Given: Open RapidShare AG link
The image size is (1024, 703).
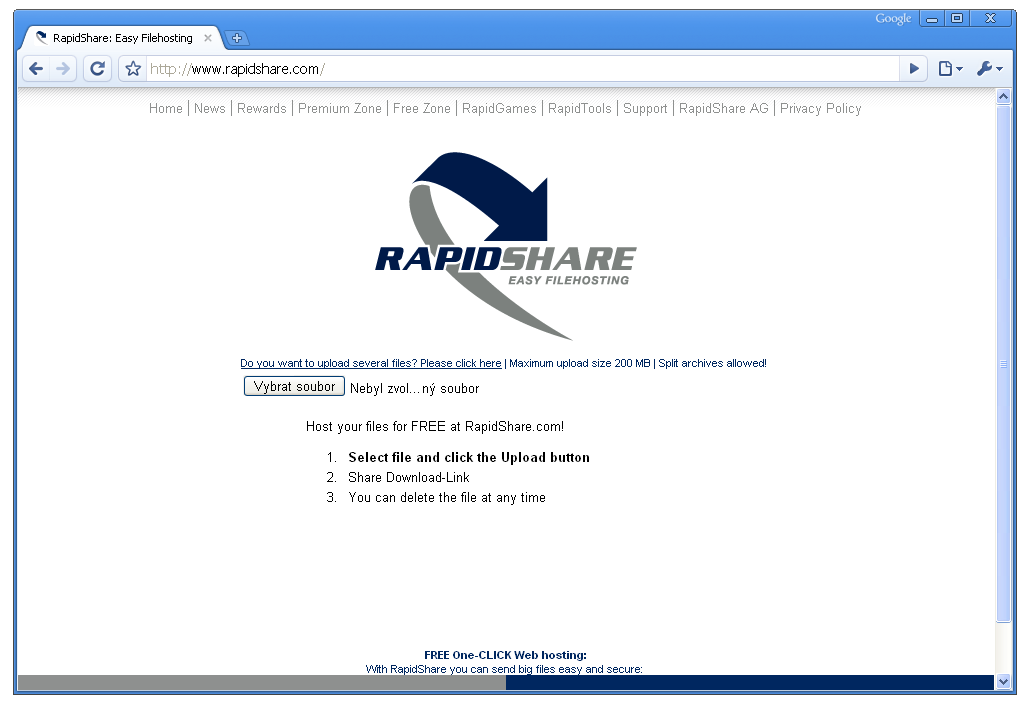Looking at the screenshot, I should [724, 108].
